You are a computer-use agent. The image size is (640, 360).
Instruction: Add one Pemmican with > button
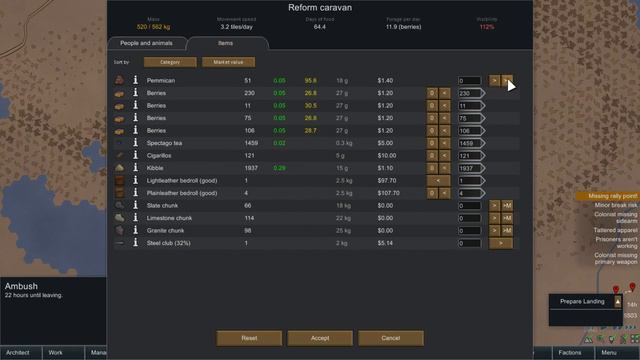coord(494,80)
